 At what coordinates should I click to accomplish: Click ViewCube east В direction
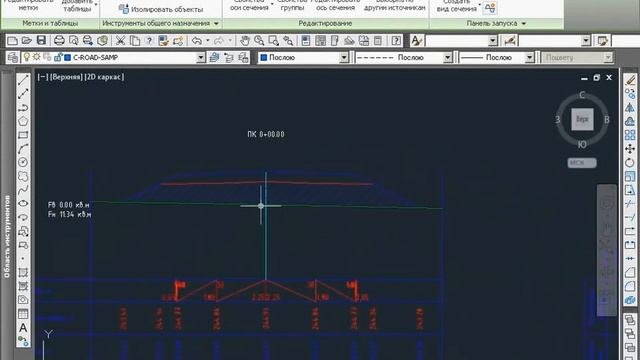pyautogui.click(x=607, y=120)
